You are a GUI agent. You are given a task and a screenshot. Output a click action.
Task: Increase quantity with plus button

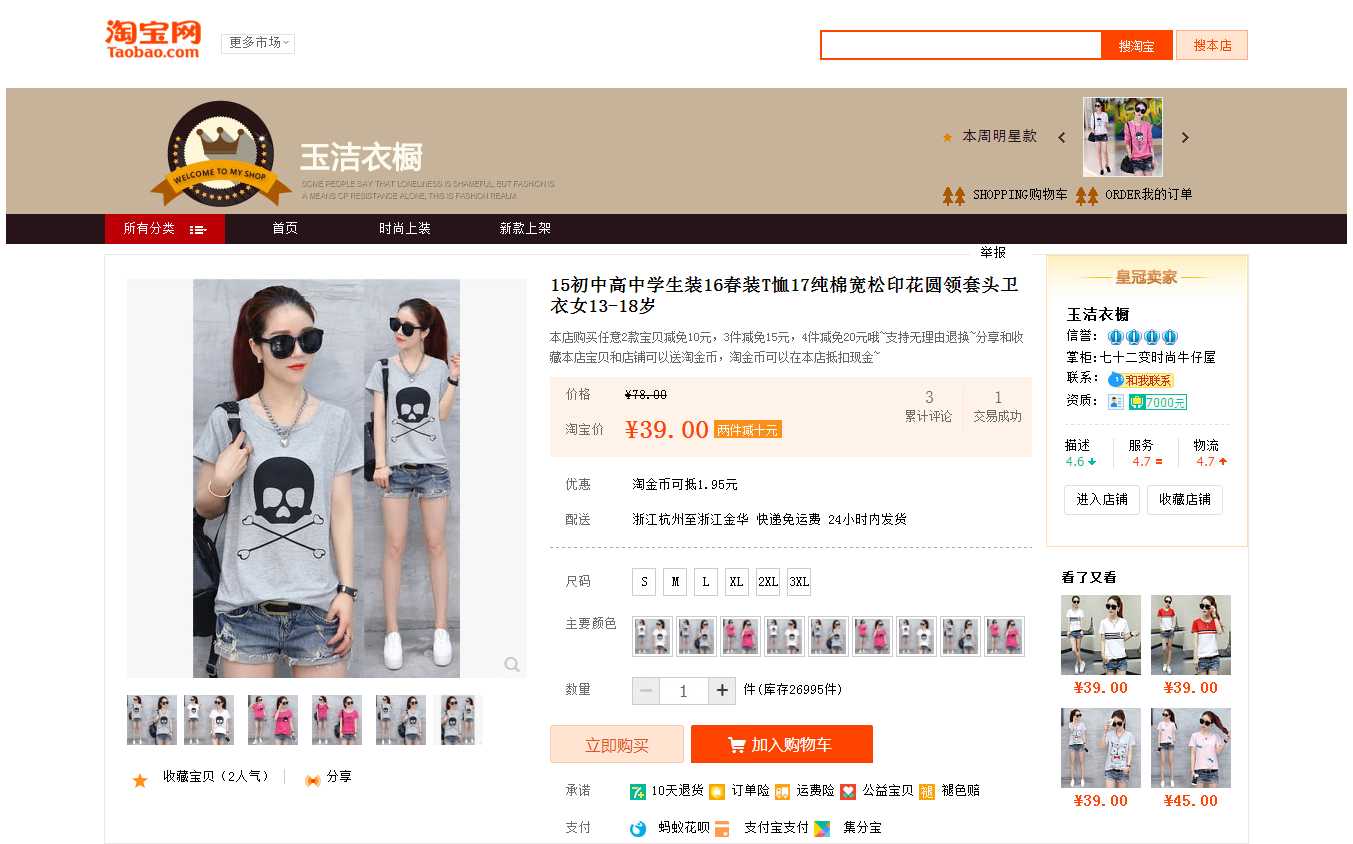coord(722,691)
